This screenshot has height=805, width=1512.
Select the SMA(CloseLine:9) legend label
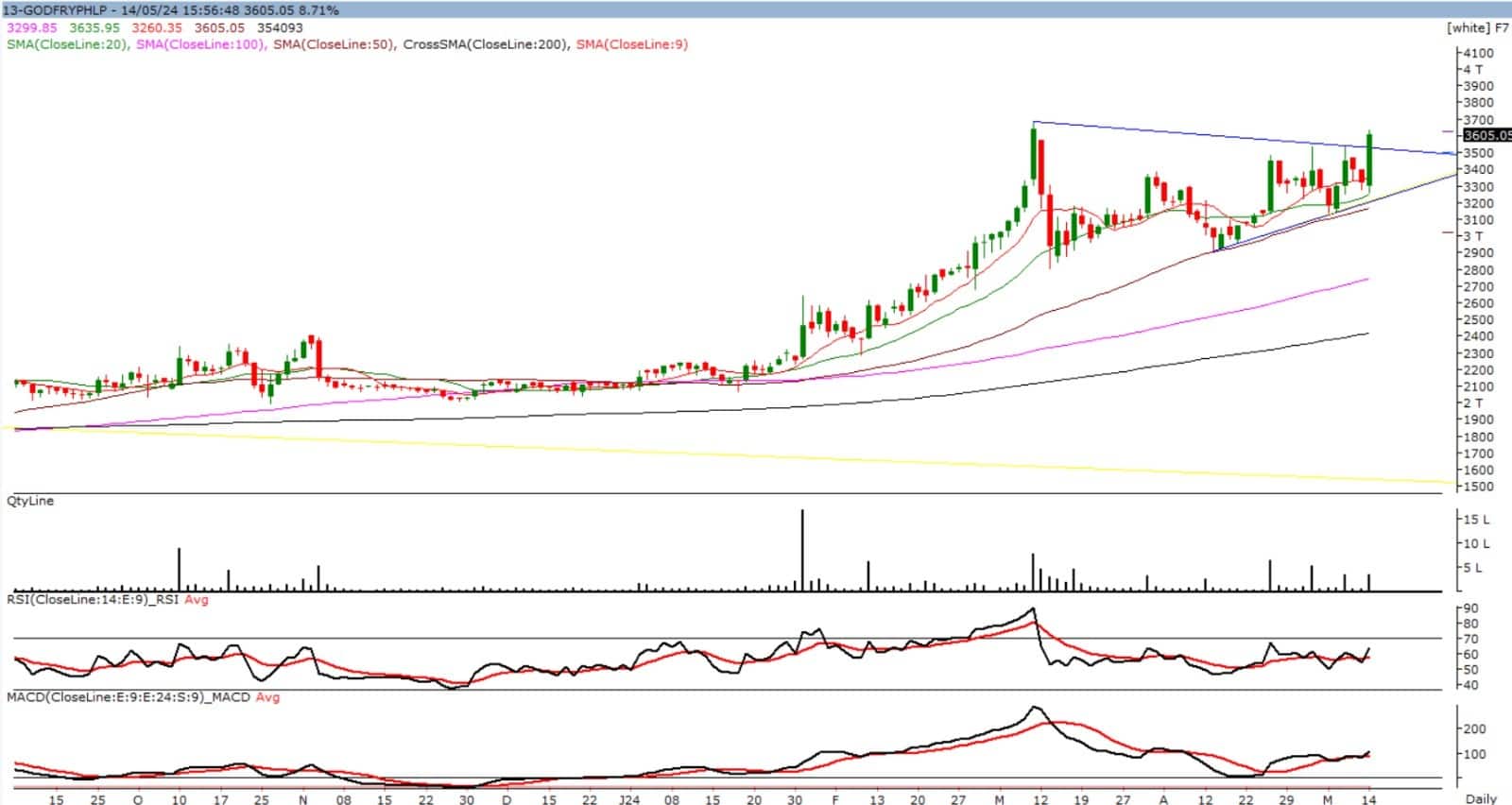coord(632,44)
